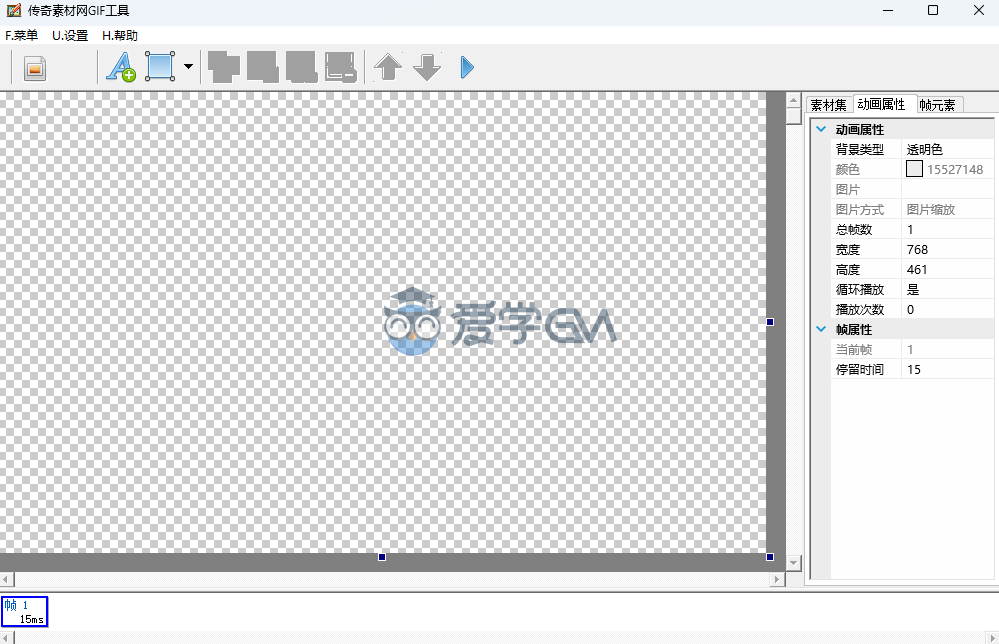Switch to the 动画属性 tab

882,104
